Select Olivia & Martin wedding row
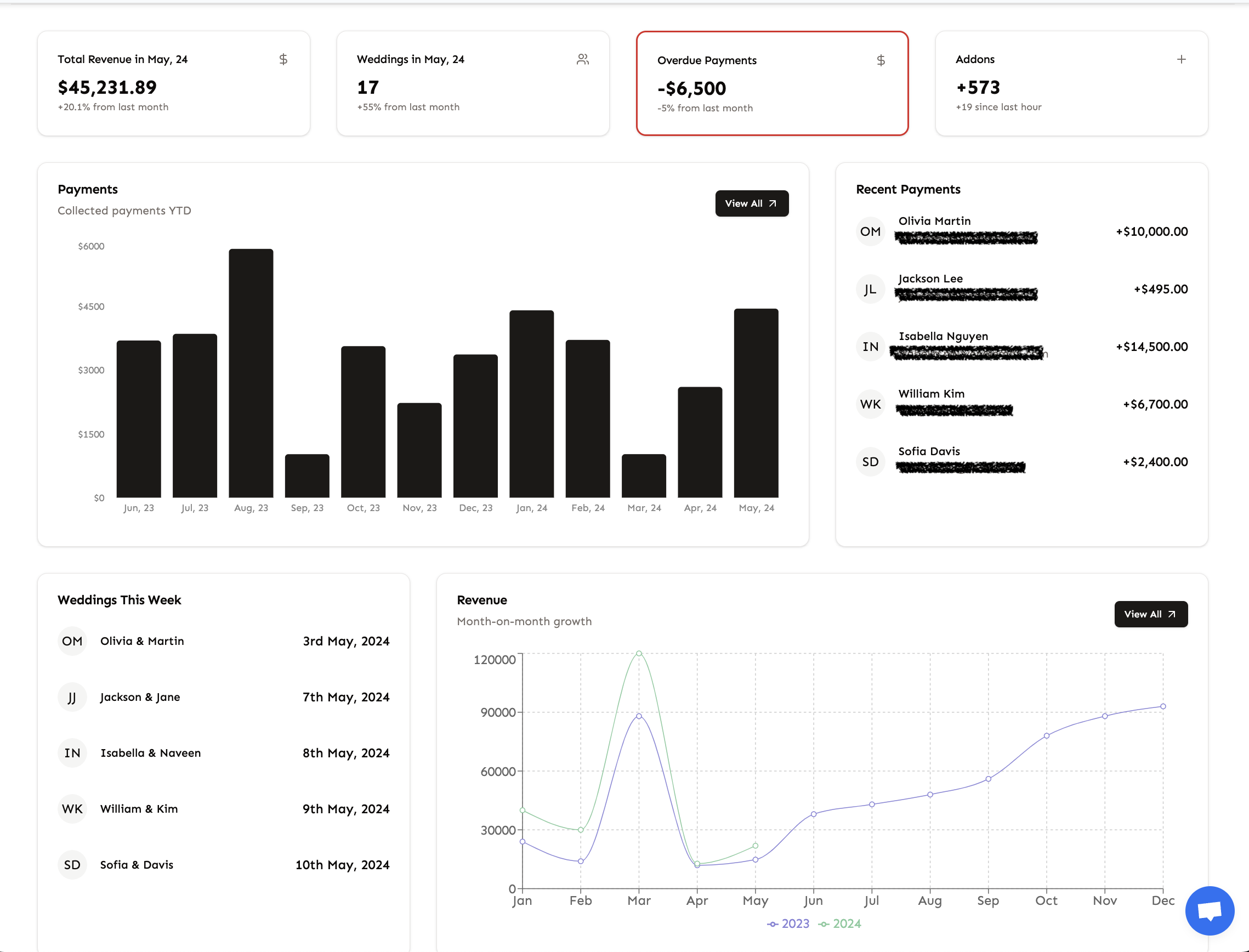The width and height of the screenshot is (1249, 952). [x=223, y=641]
